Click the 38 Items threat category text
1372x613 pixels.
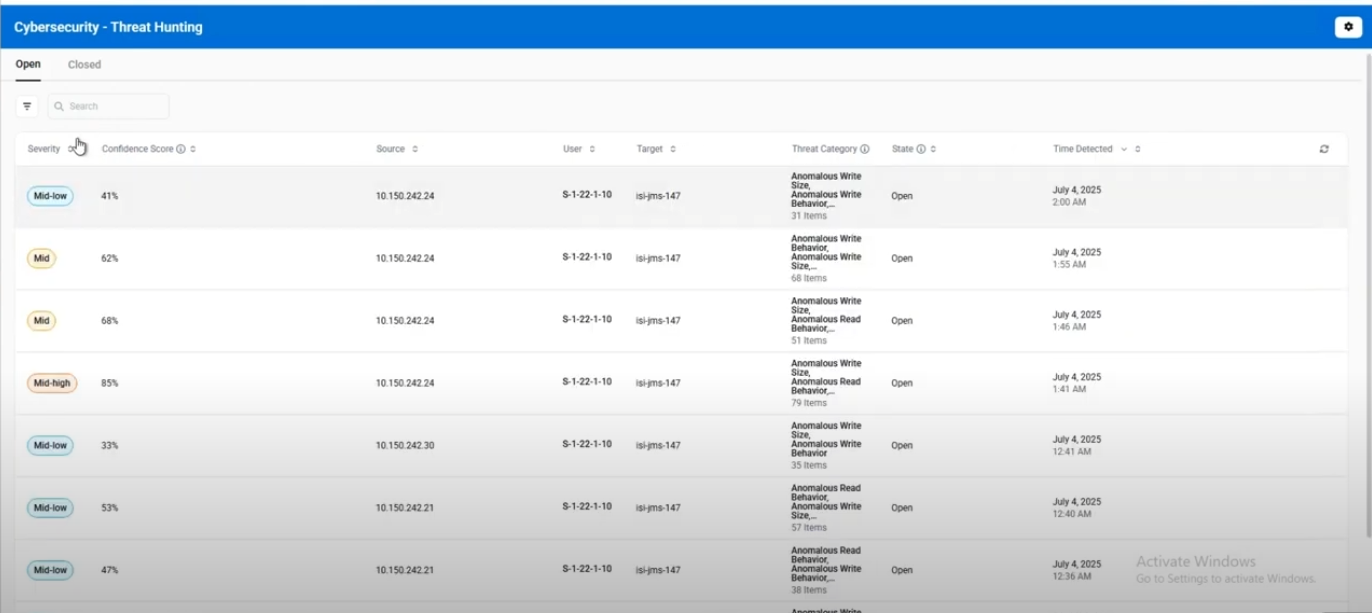[809, 590]
